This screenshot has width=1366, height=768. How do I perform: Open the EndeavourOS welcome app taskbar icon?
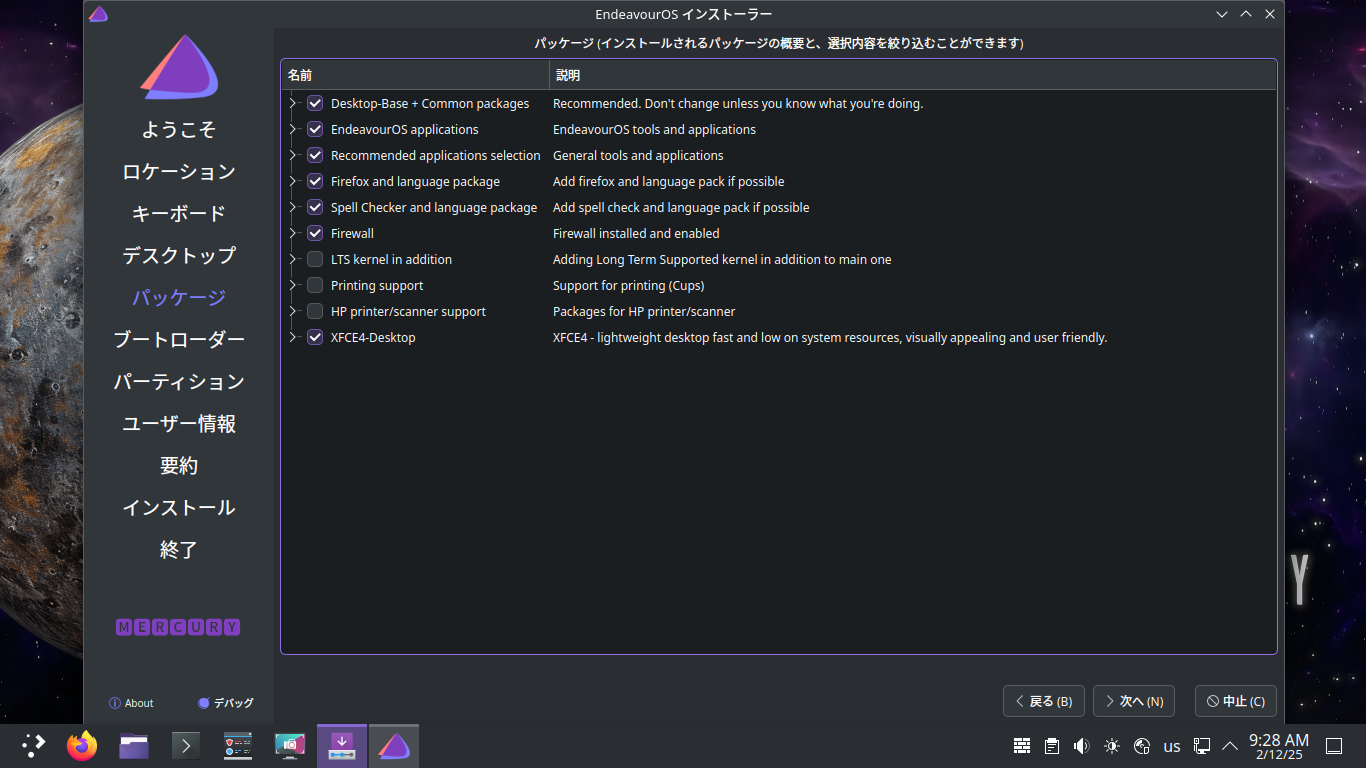click(x=238, y=745)
